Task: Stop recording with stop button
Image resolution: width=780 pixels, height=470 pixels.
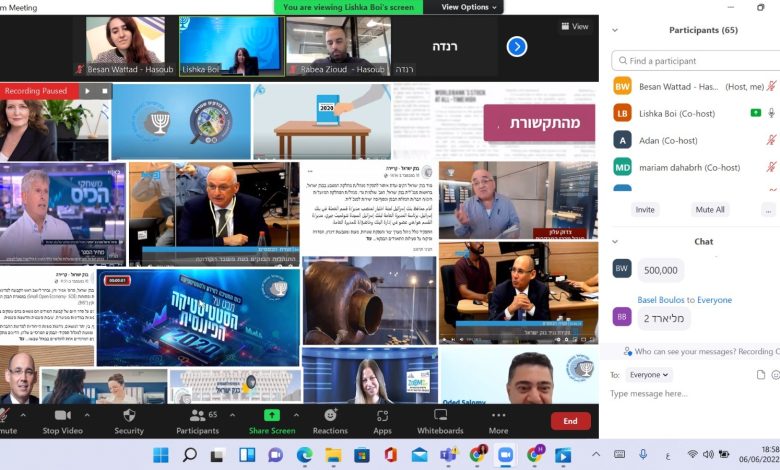Action: tap(104, 91)
